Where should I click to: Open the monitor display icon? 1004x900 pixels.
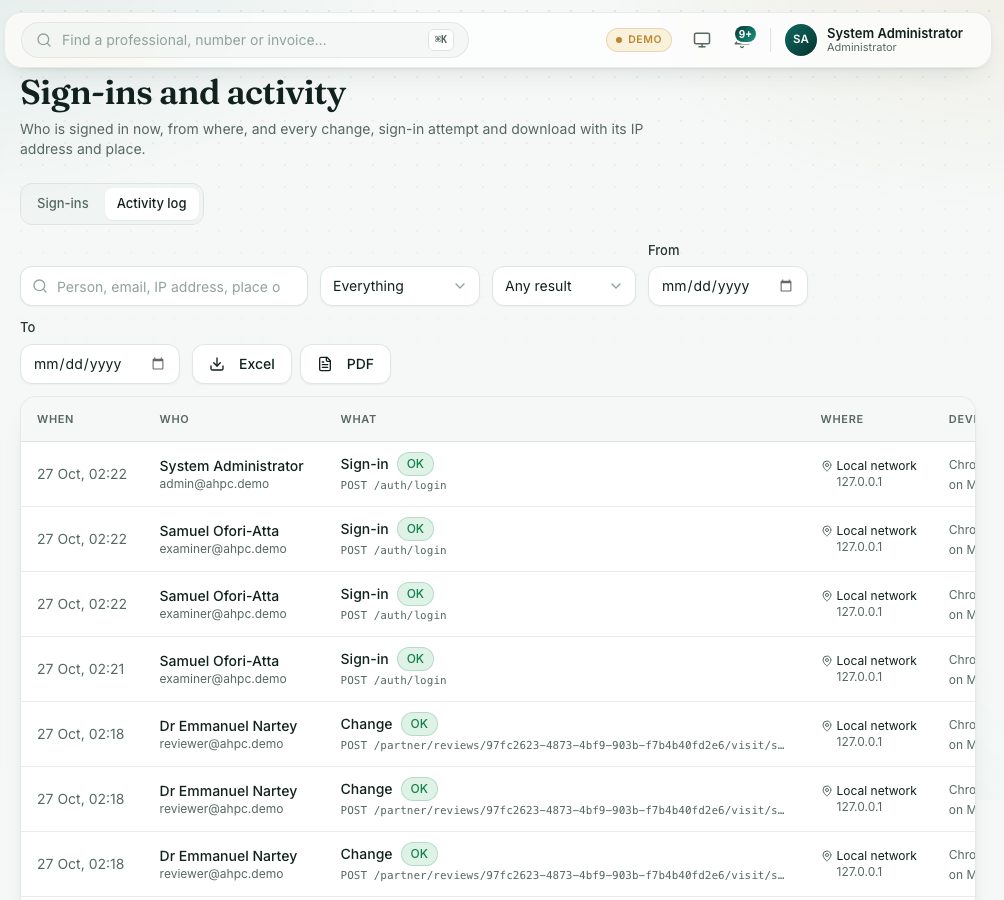click(x=702, y=40)
